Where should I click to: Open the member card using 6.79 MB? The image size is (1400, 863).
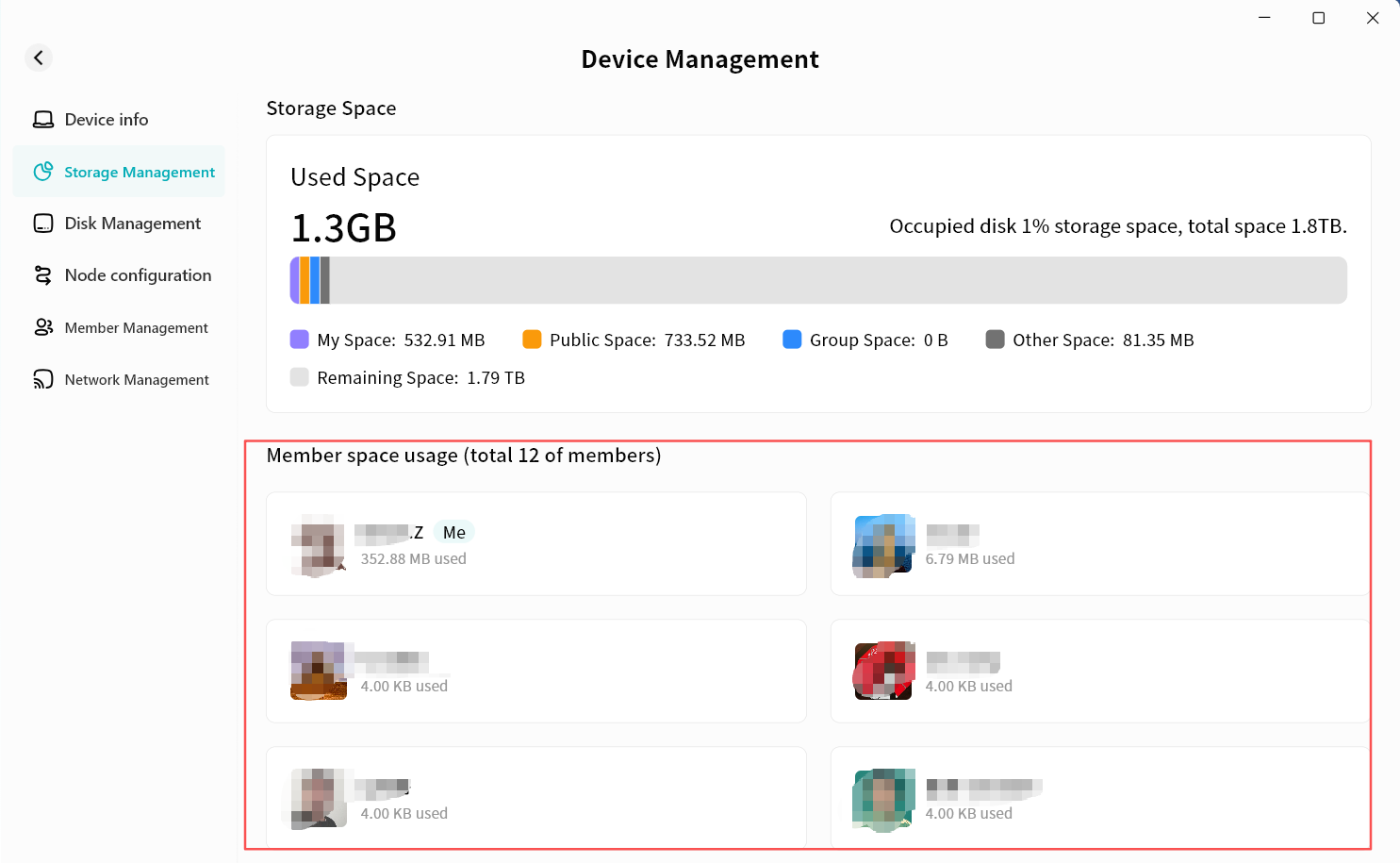pos(1098,544)
